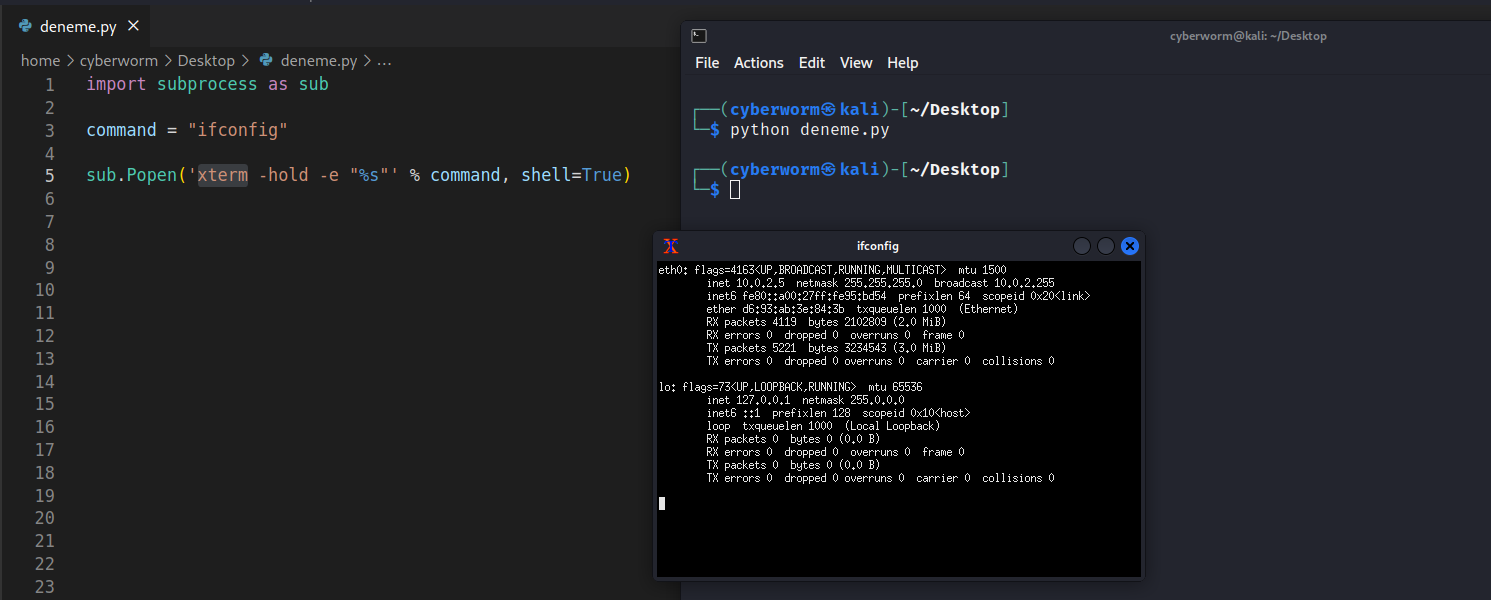1491x600 pixels.
Task: Open the terminal File menu
Action: coord(707,63)
